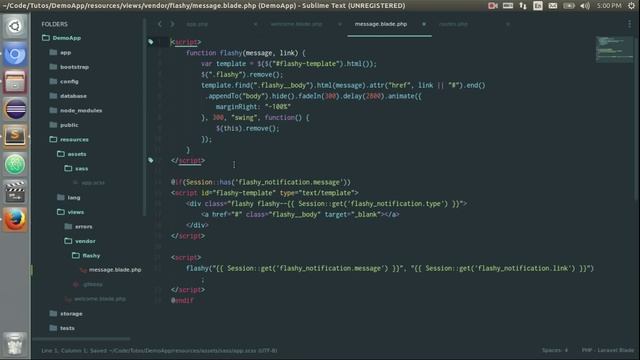The height and width of the screenshot is (360, 640).
Task: Open the keyboard indicator in top panel
Action: (x=508, y=6)
